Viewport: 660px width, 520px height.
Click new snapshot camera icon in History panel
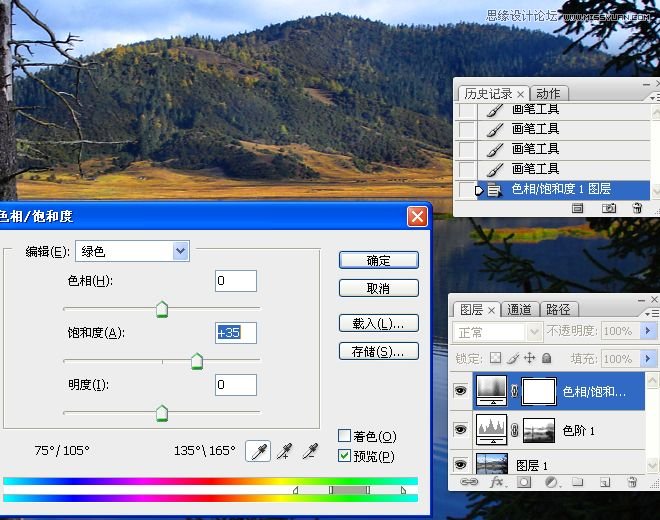pos(609,208)
